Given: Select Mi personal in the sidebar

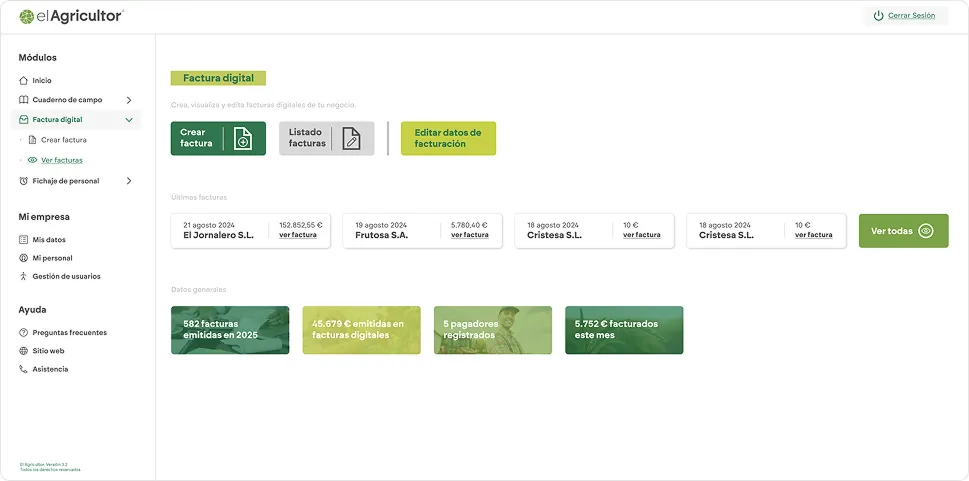Looking at the screenshot, I should pyautogui.click(x=52, y=258).
